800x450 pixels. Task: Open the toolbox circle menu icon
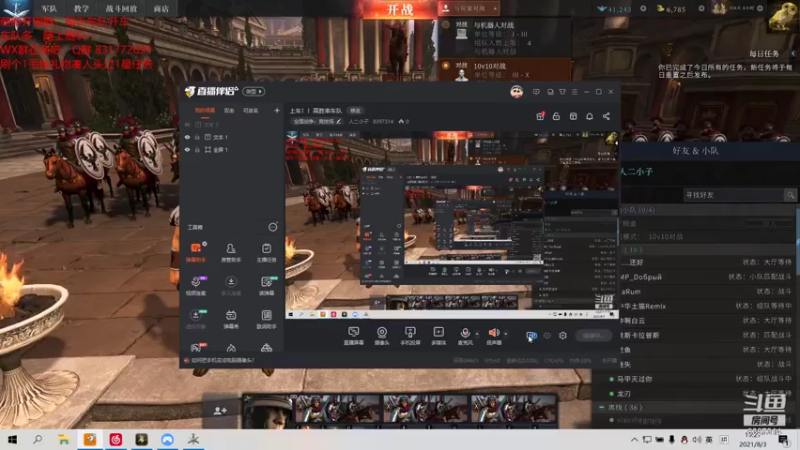(272, 227)
